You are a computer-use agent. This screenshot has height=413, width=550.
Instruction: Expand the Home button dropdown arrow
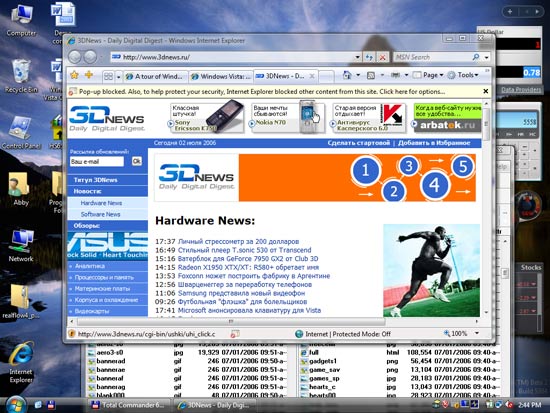coord(358,75)
